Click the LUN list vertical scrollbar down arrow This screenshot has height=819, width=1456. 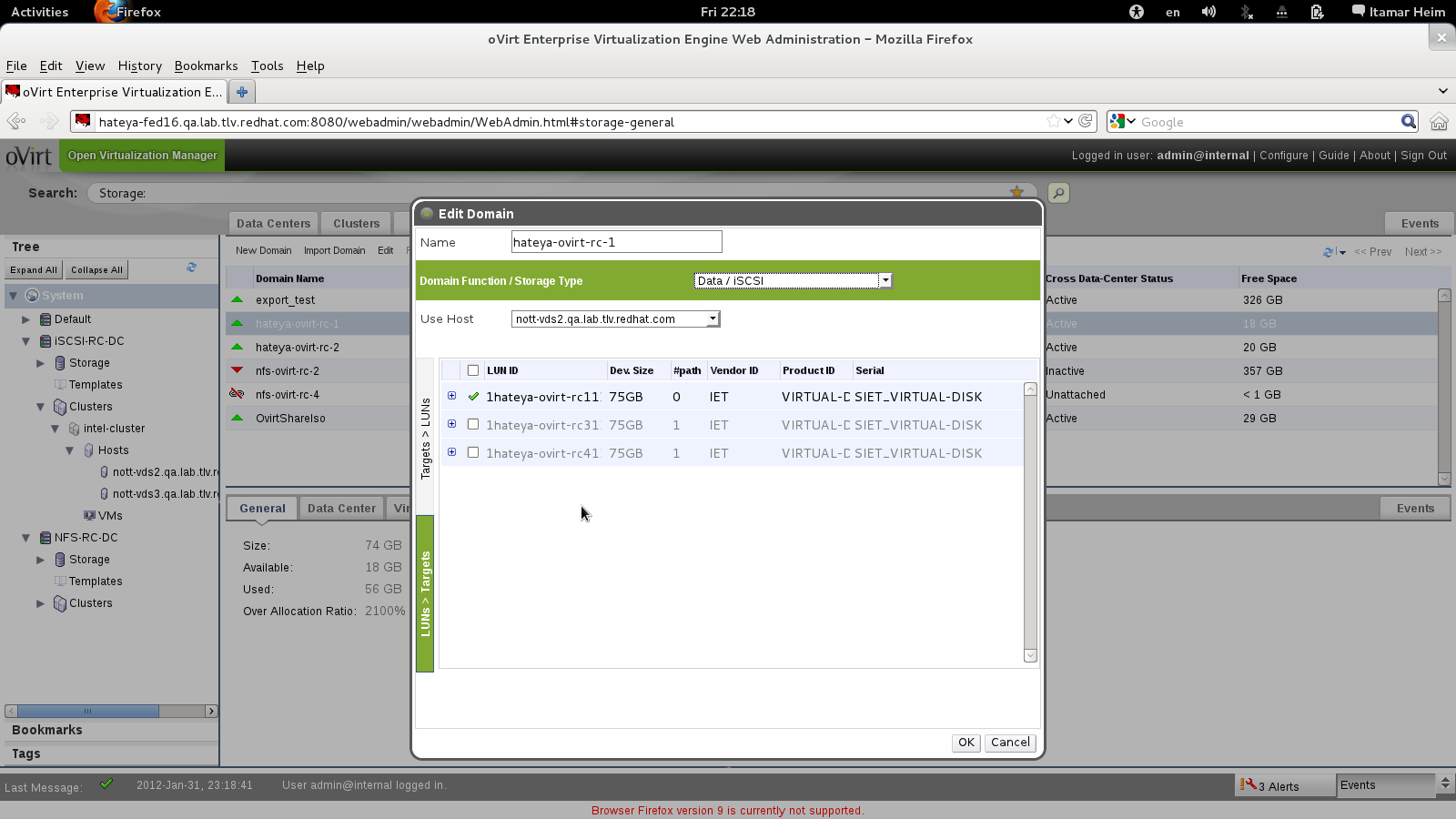1030,655
